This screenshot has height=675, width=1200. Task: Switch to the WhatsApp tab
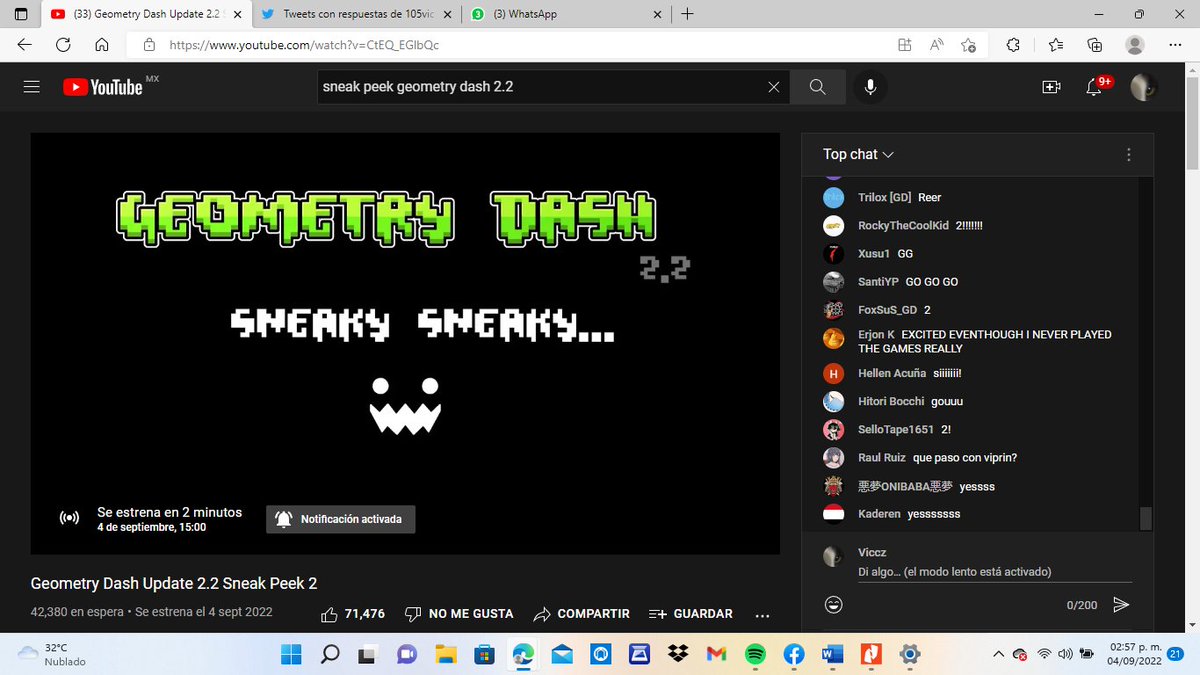[567, 15]
